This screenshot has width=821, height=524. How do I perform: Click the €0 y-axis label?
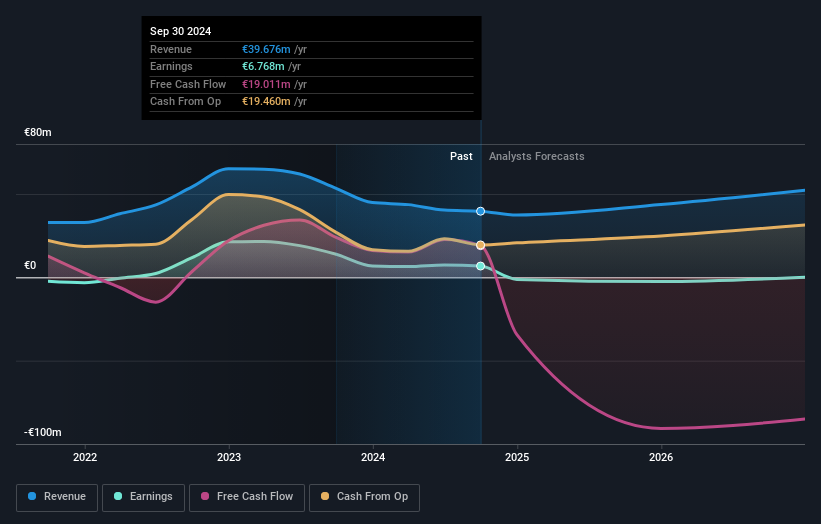(30, 265)
